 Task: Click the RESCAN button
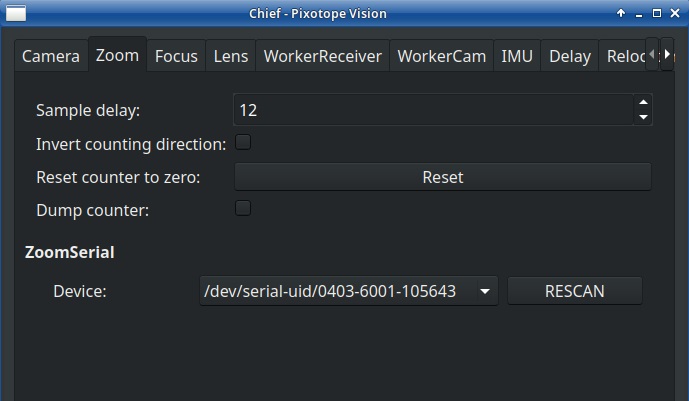click(574, 291)
